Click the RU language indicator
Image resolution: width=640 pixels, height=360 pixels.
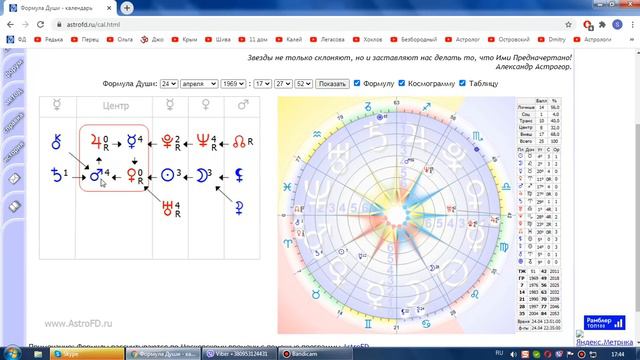499,353
